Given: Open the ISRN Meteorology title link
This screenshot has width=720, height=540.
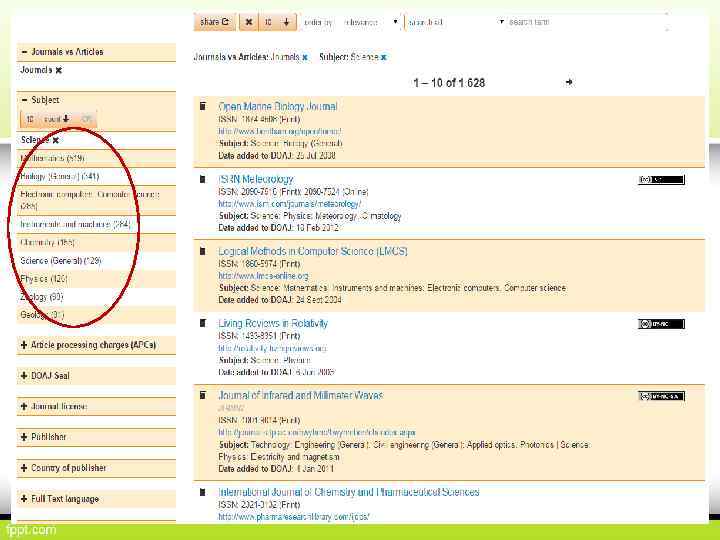Looking at the screenshot, I should [x=256, y=179].
